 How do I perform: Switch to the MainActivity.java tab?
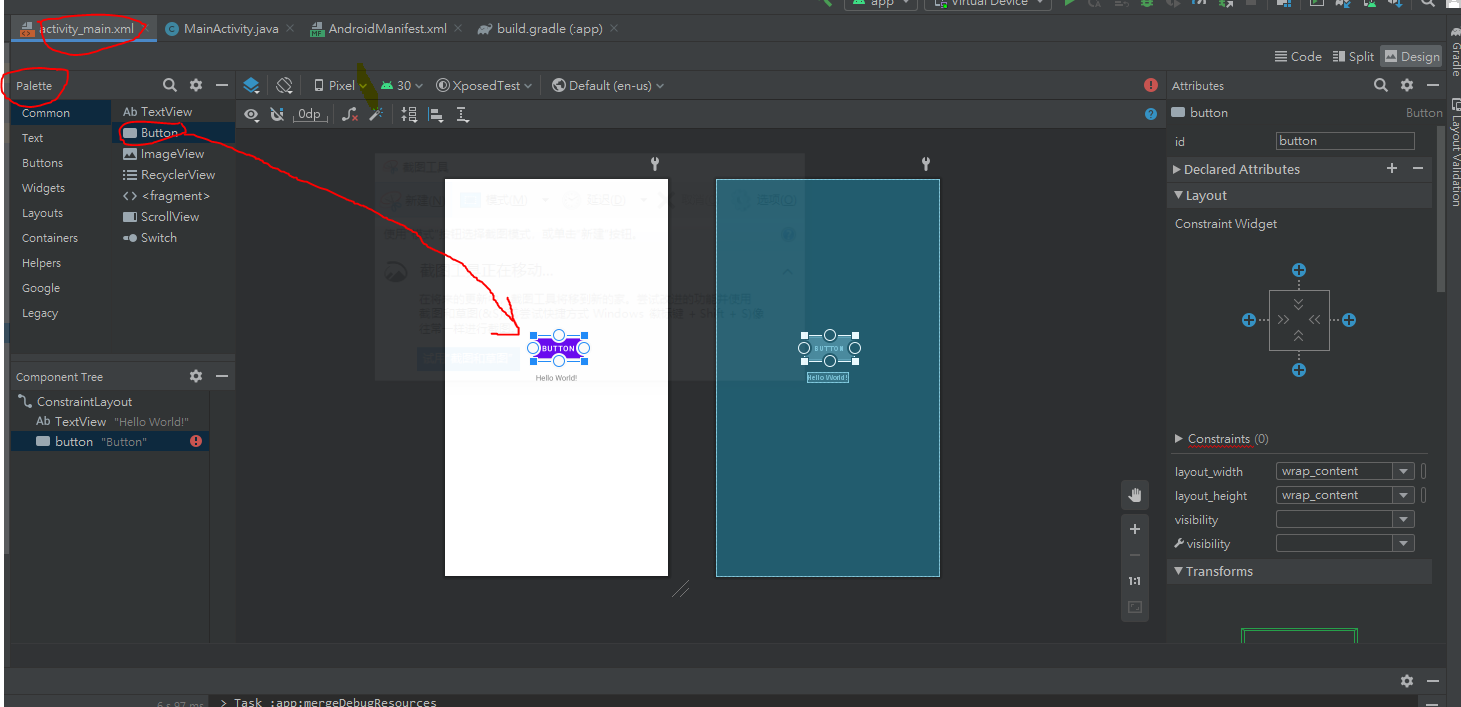[x=228, y=28]
